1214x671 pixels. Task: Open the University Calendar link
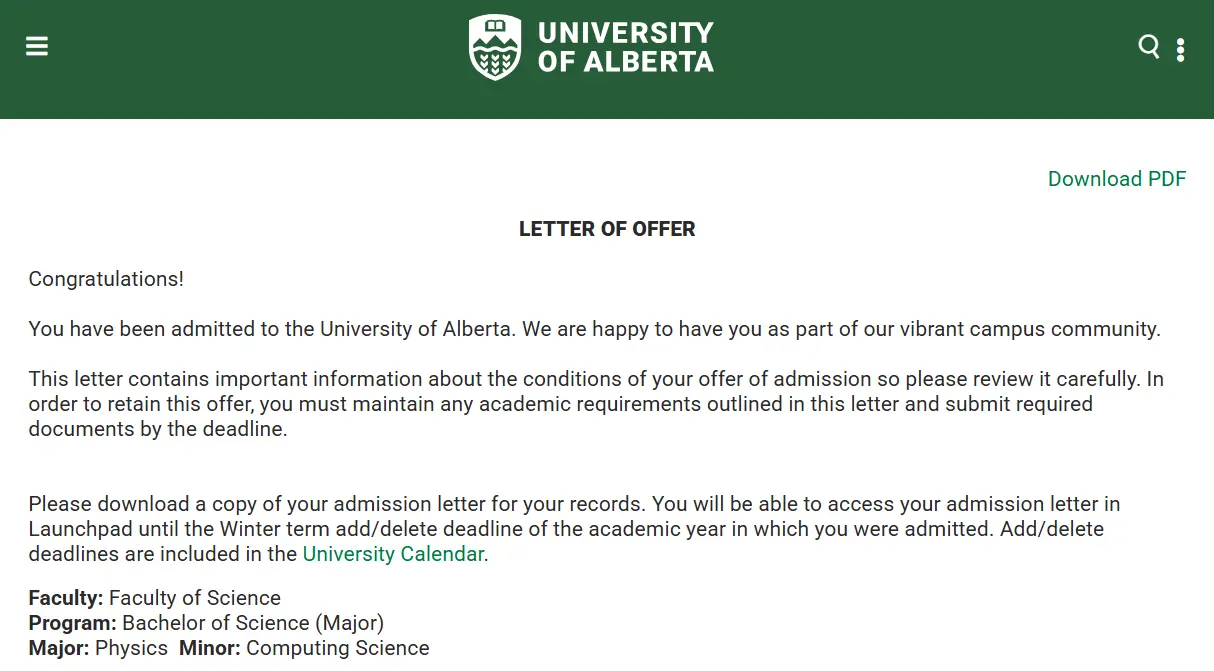click(x=393, y=554)
